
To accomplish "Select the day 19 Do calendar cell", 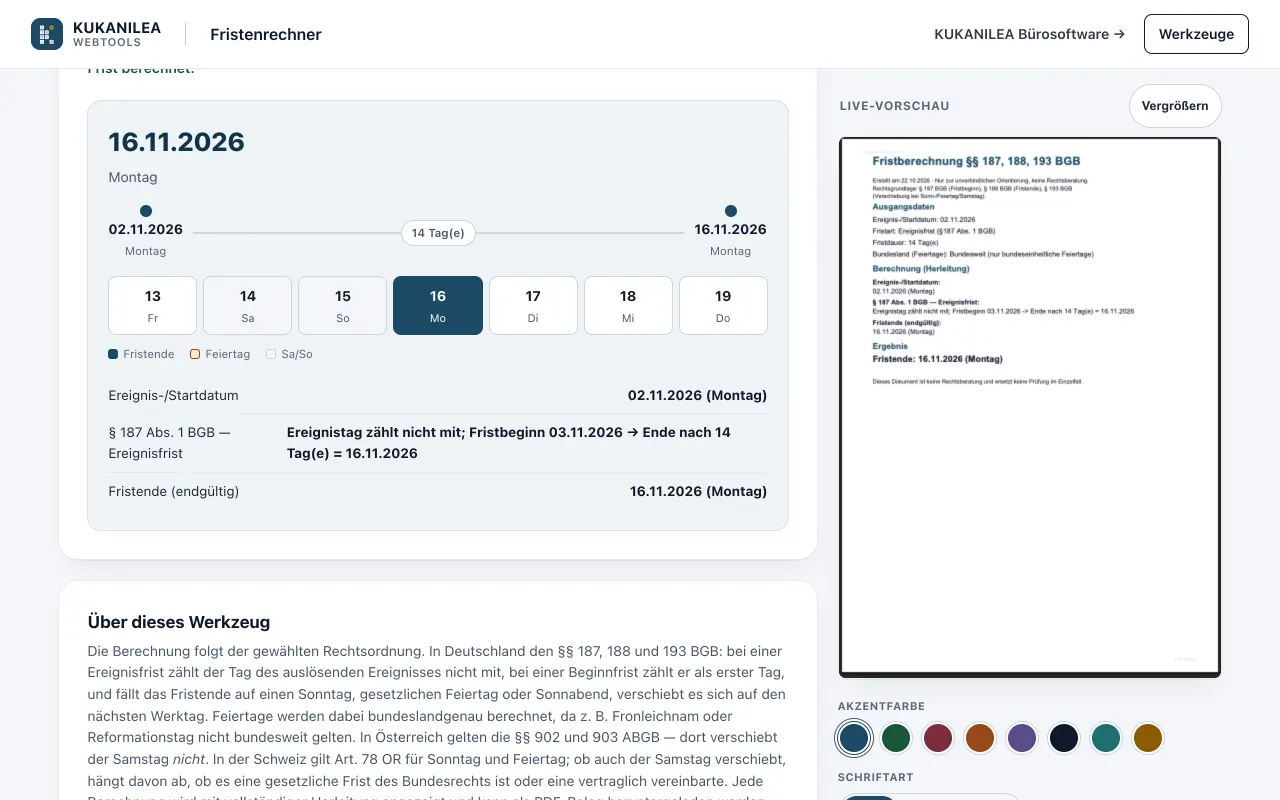I will pyautogui.click(x=723, y=305).
